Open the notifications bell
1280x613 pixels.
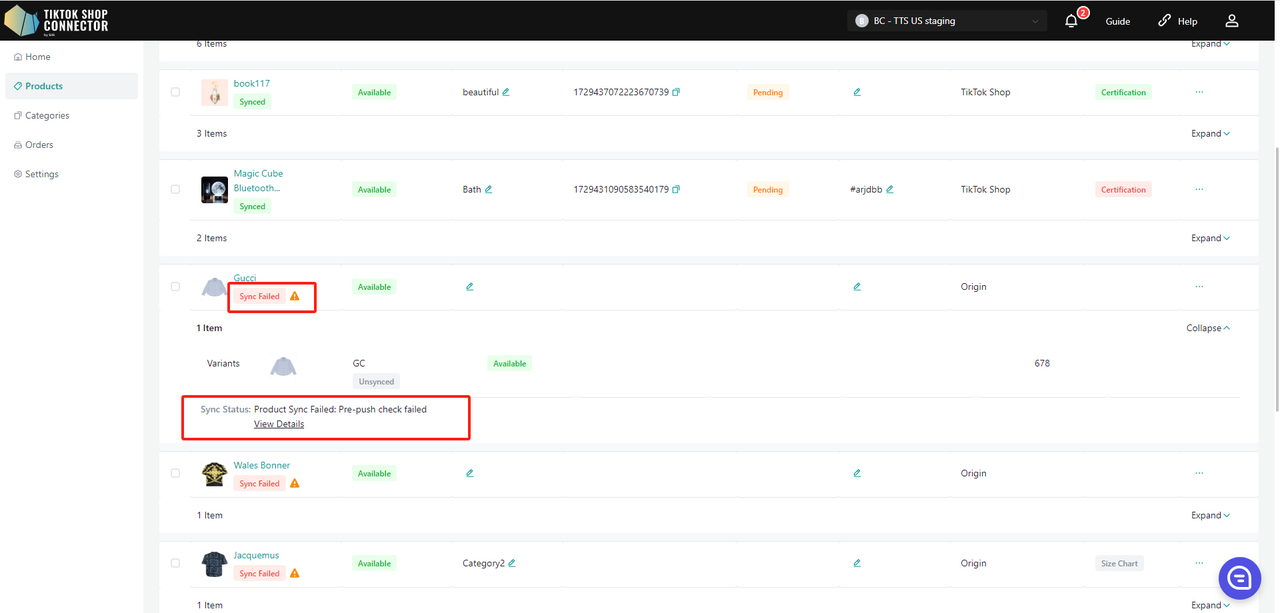1071,21
